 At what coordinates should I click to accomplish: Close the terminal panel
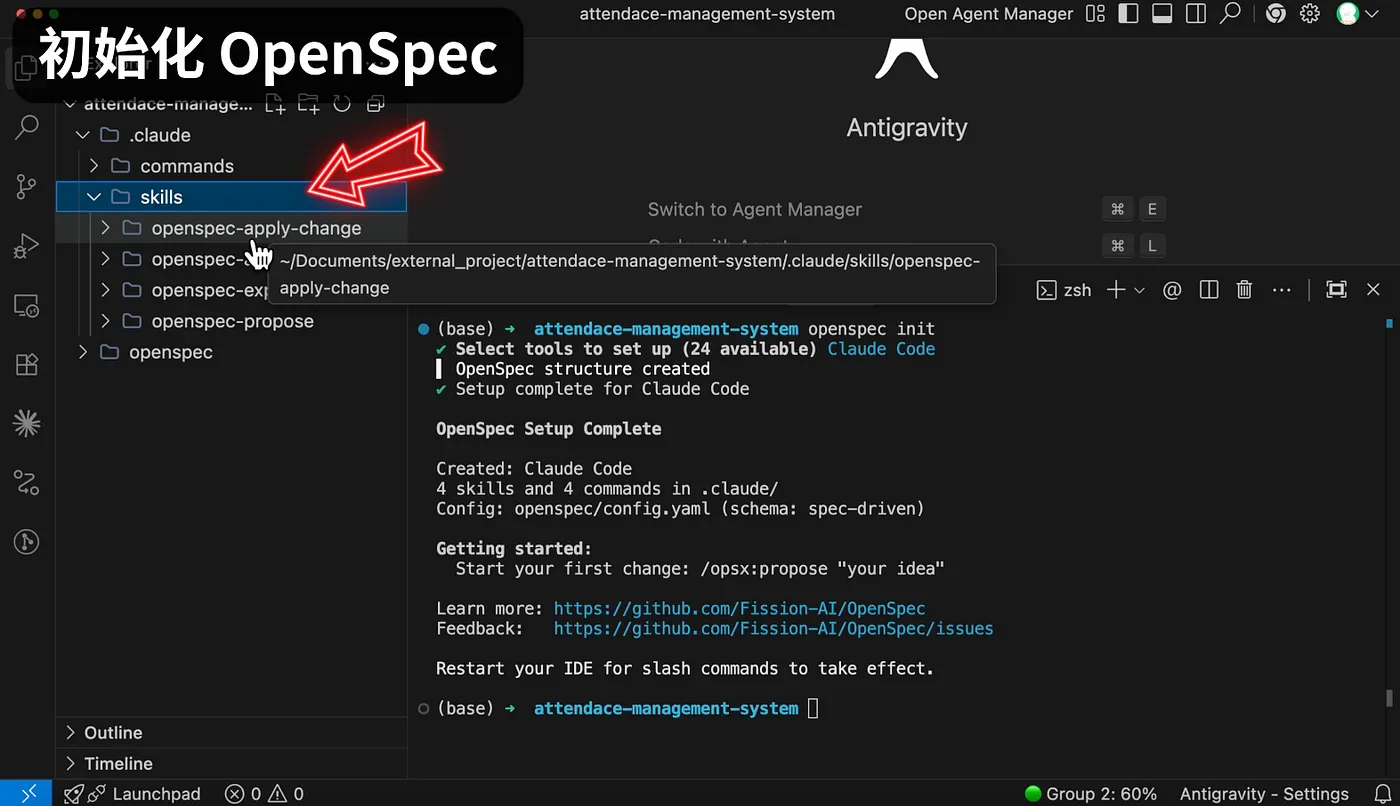pos(1373,290)
